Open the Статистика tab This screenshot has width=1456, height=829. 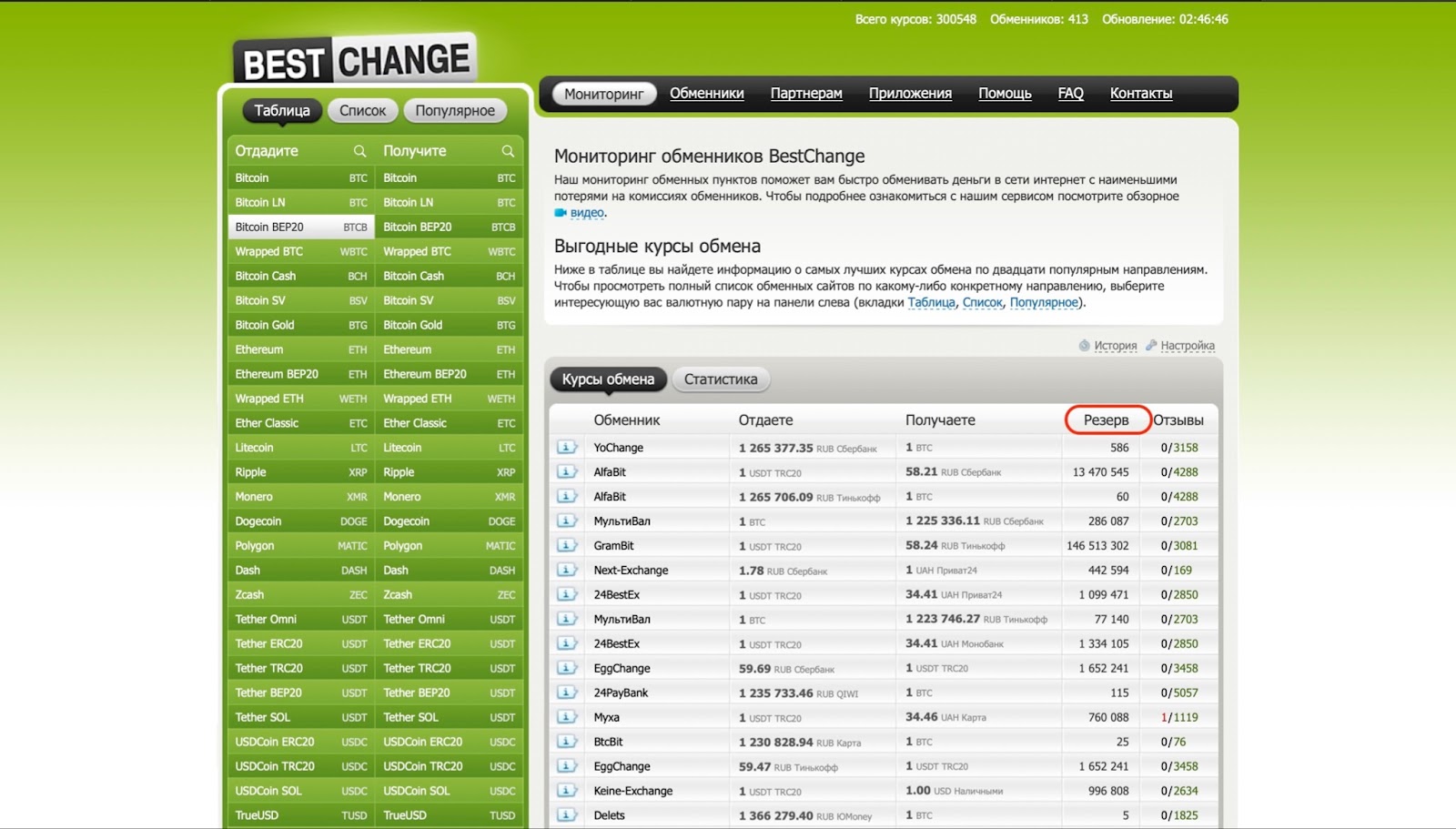pos(720,379)
